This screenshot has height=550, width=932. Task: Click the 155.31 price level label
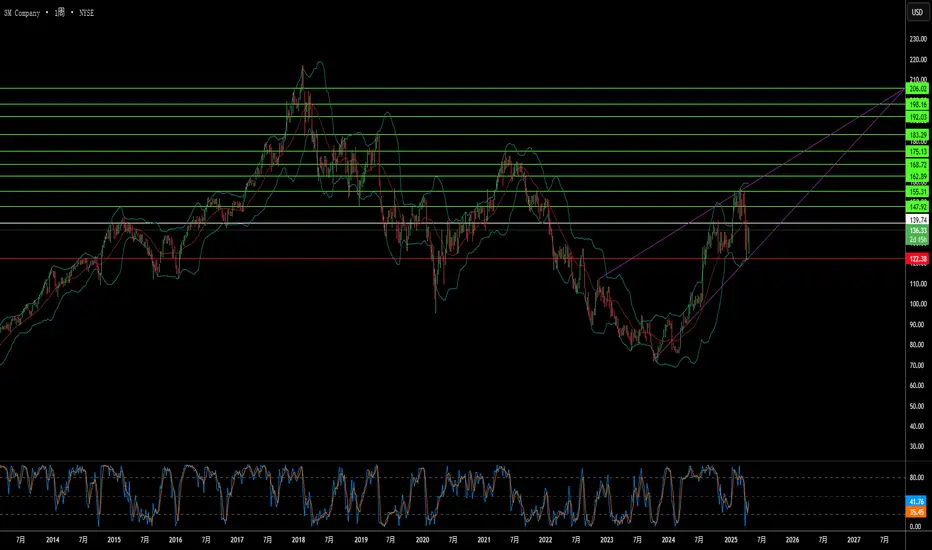click(x=917, y=191)
